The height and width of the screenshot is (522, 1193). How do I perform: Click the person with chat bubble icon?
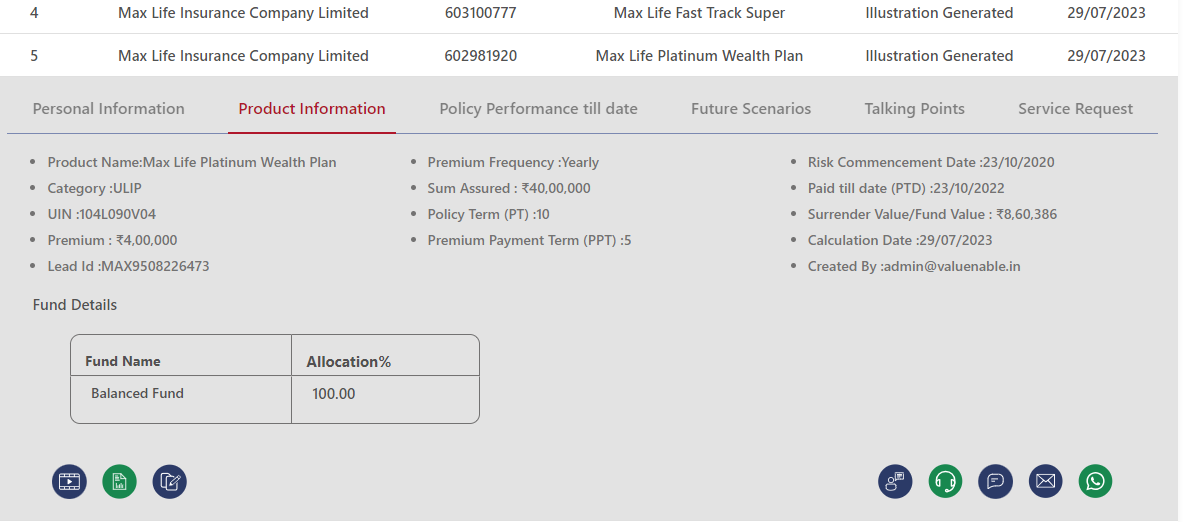pos(895,482)
